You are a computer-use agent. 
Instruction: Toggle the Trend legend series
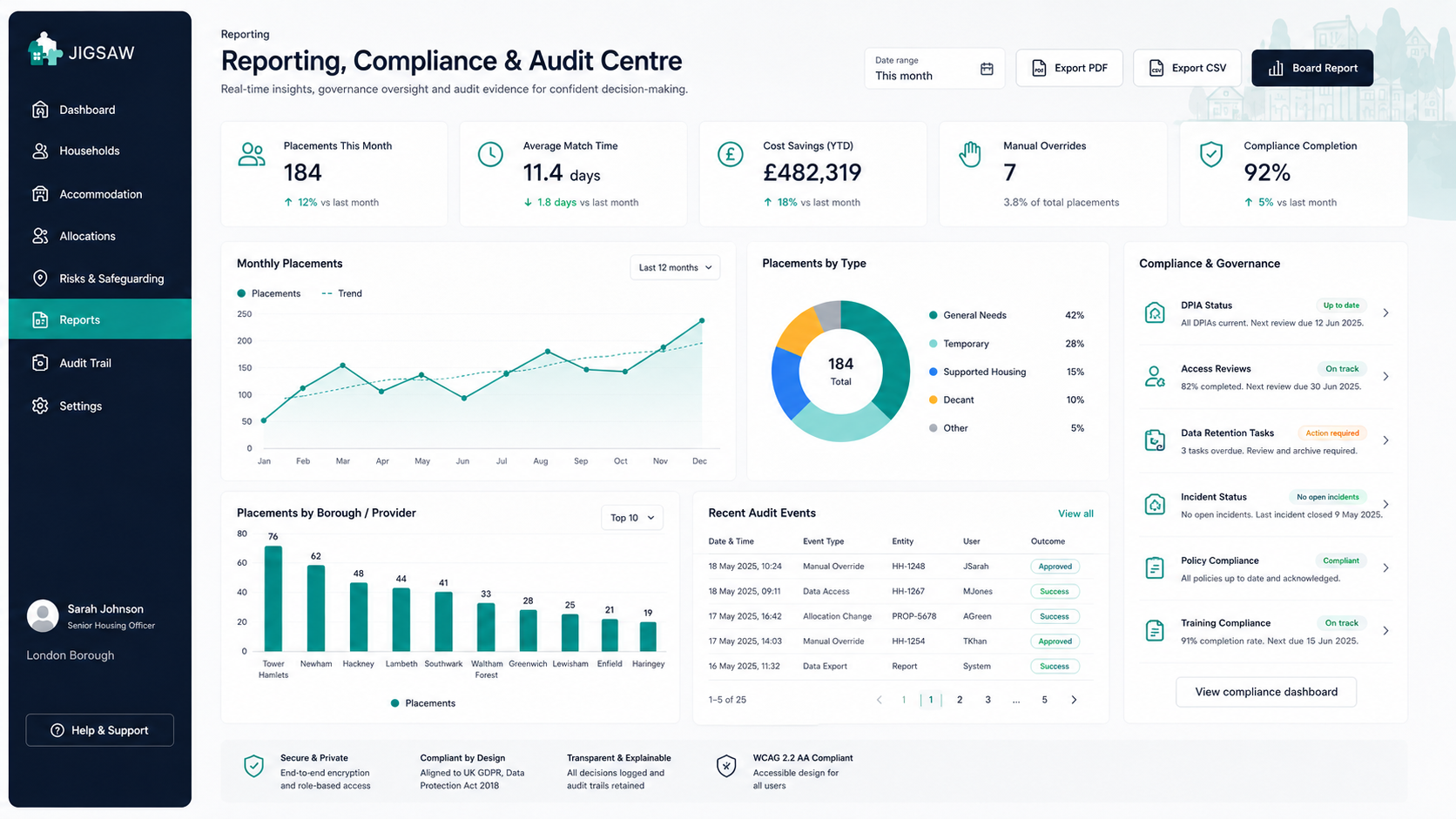(342, 293)
